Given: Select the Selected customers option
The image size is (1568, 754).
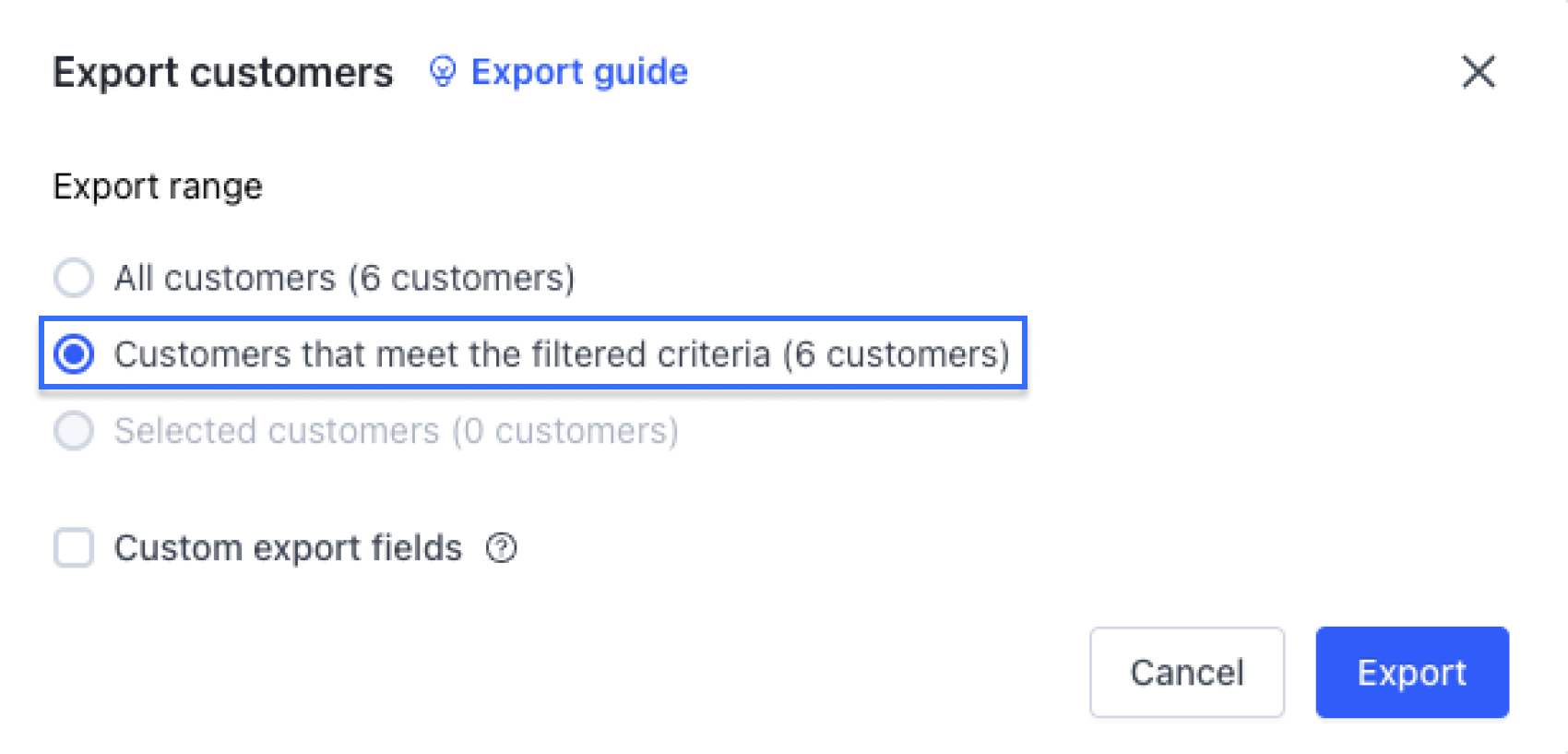Looking at the screenshot, I should pyautogui.click(x=73, y=431).
